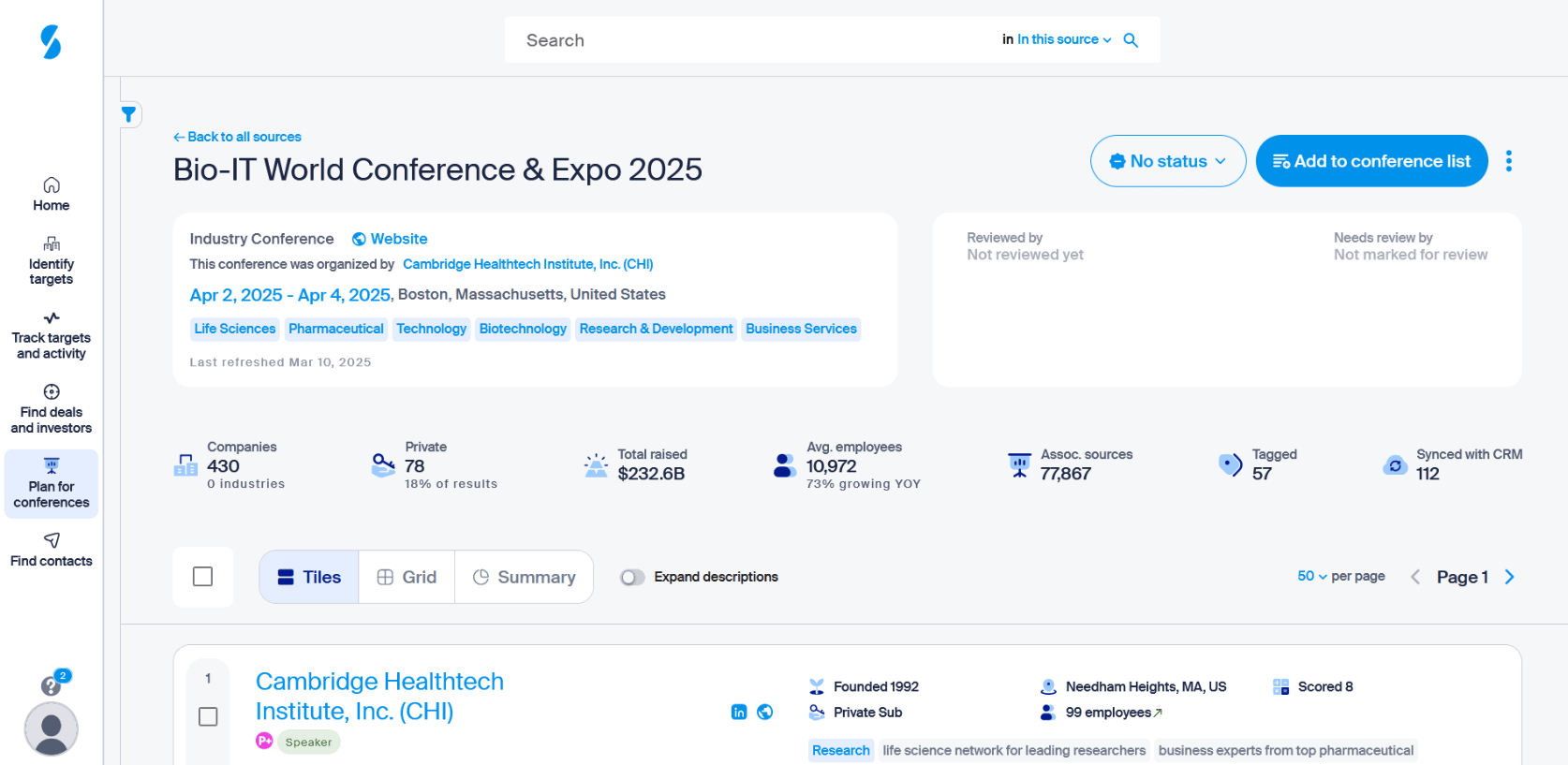1568x765 pixels.
Task: Click the 'life science network for leading researchers' tag
Action: (1013, 750)
